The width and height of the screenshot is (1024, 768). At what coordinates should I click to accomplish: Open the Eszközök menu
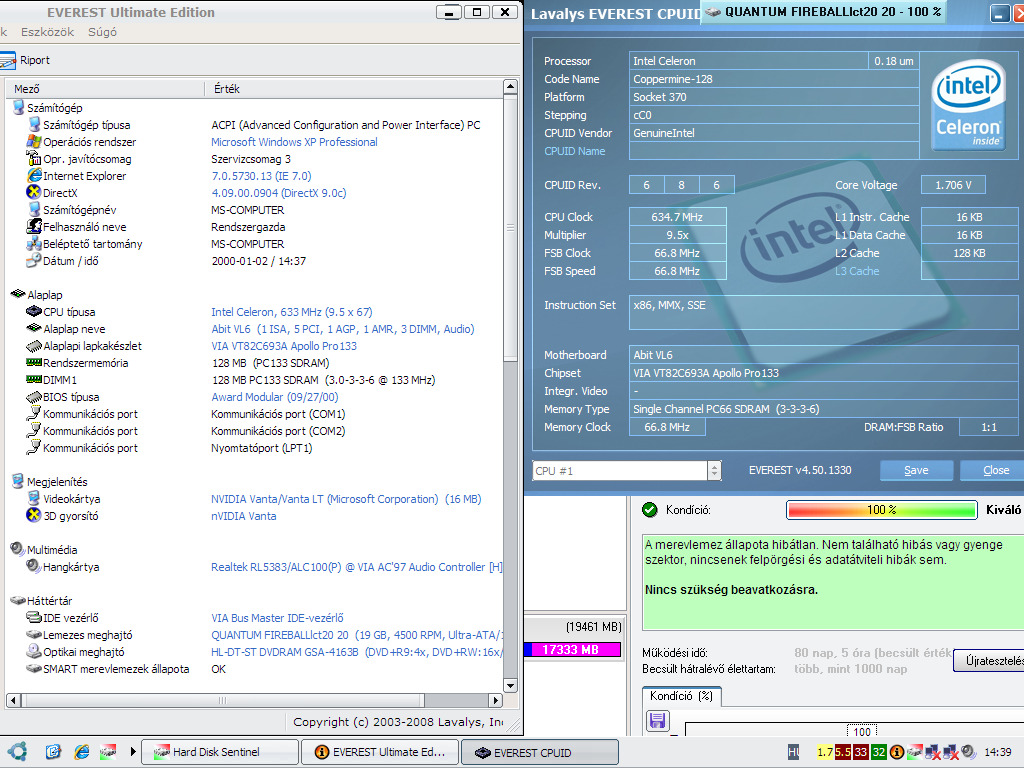47,32
